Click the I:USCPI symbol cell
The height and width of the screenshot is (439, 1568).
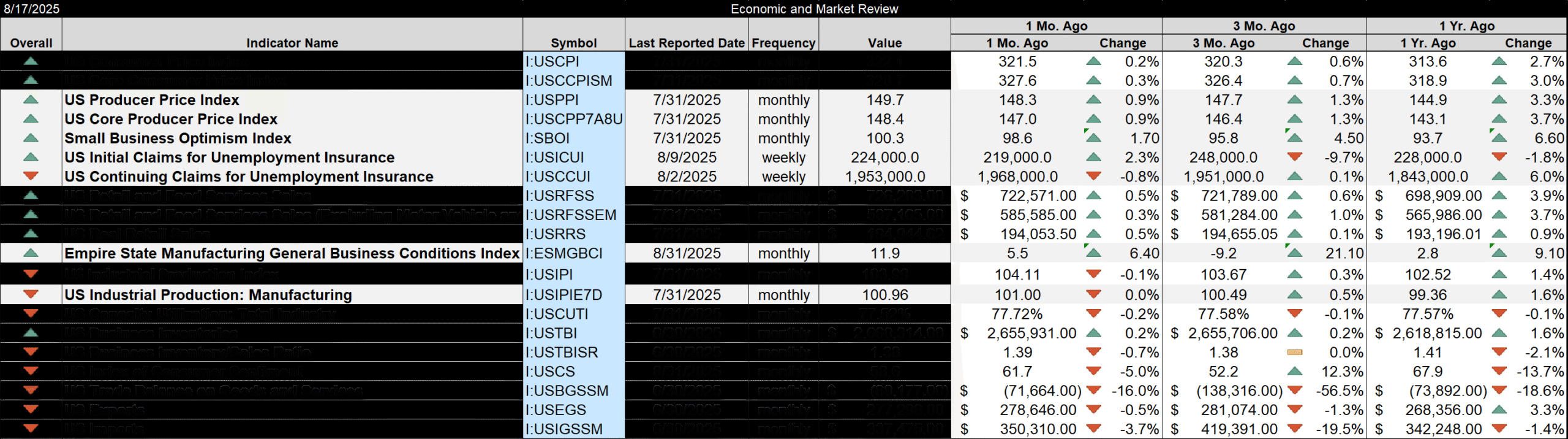tap(573, 62)
